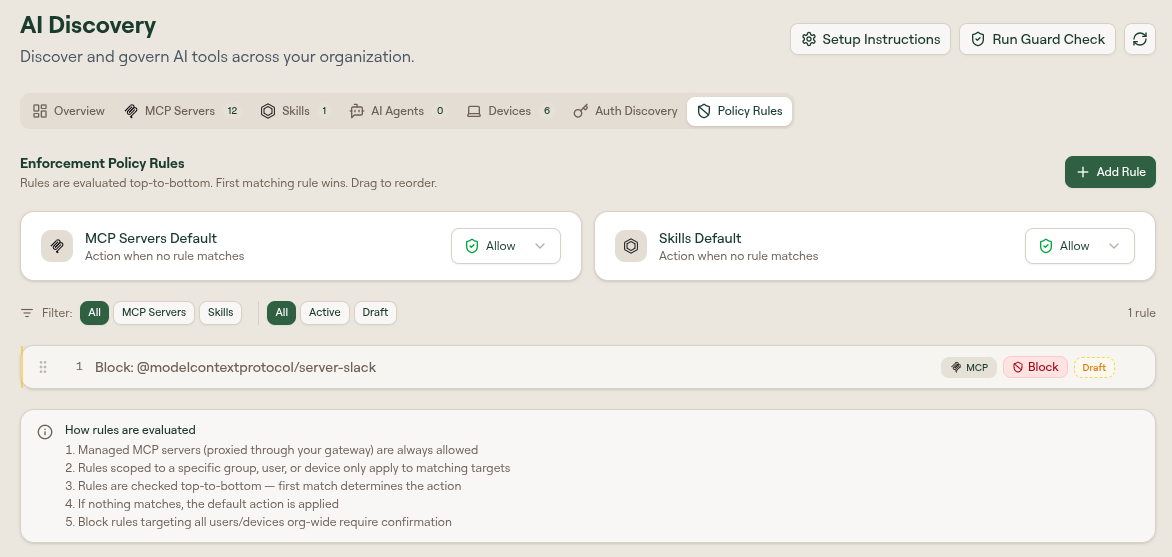Image resolution: width=1172 pixels, height=557 pixels.
Task: Open Setup Instructions
Action: [870, 39]
